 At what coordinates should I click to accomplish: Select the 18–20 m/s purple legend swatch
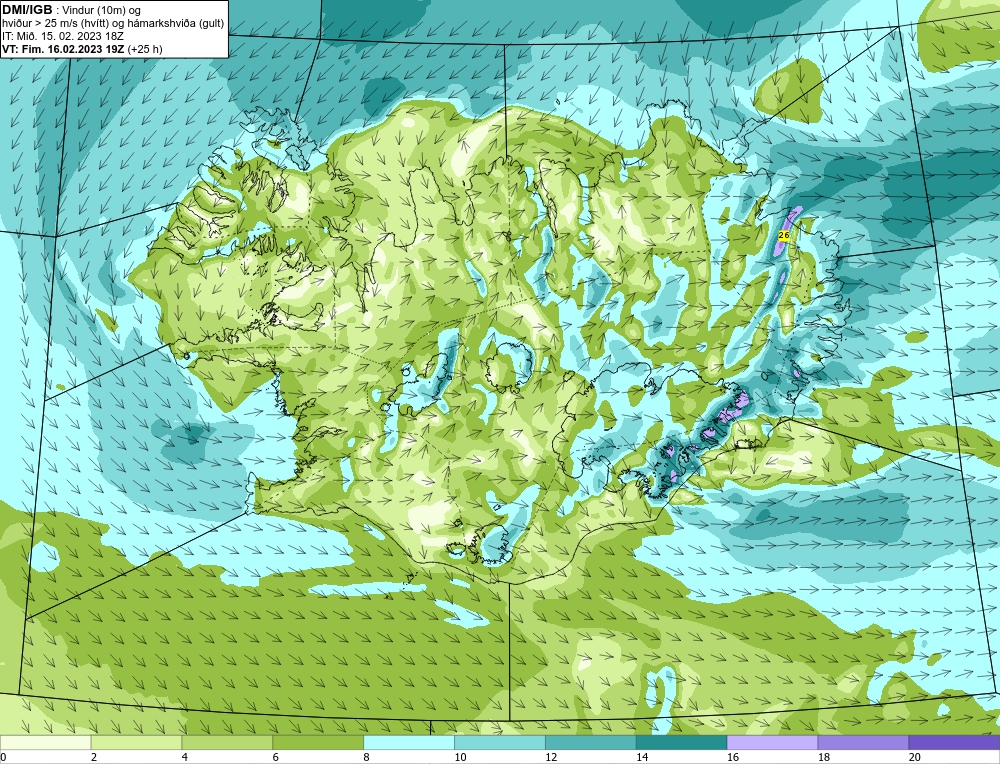tap(863, 743)
